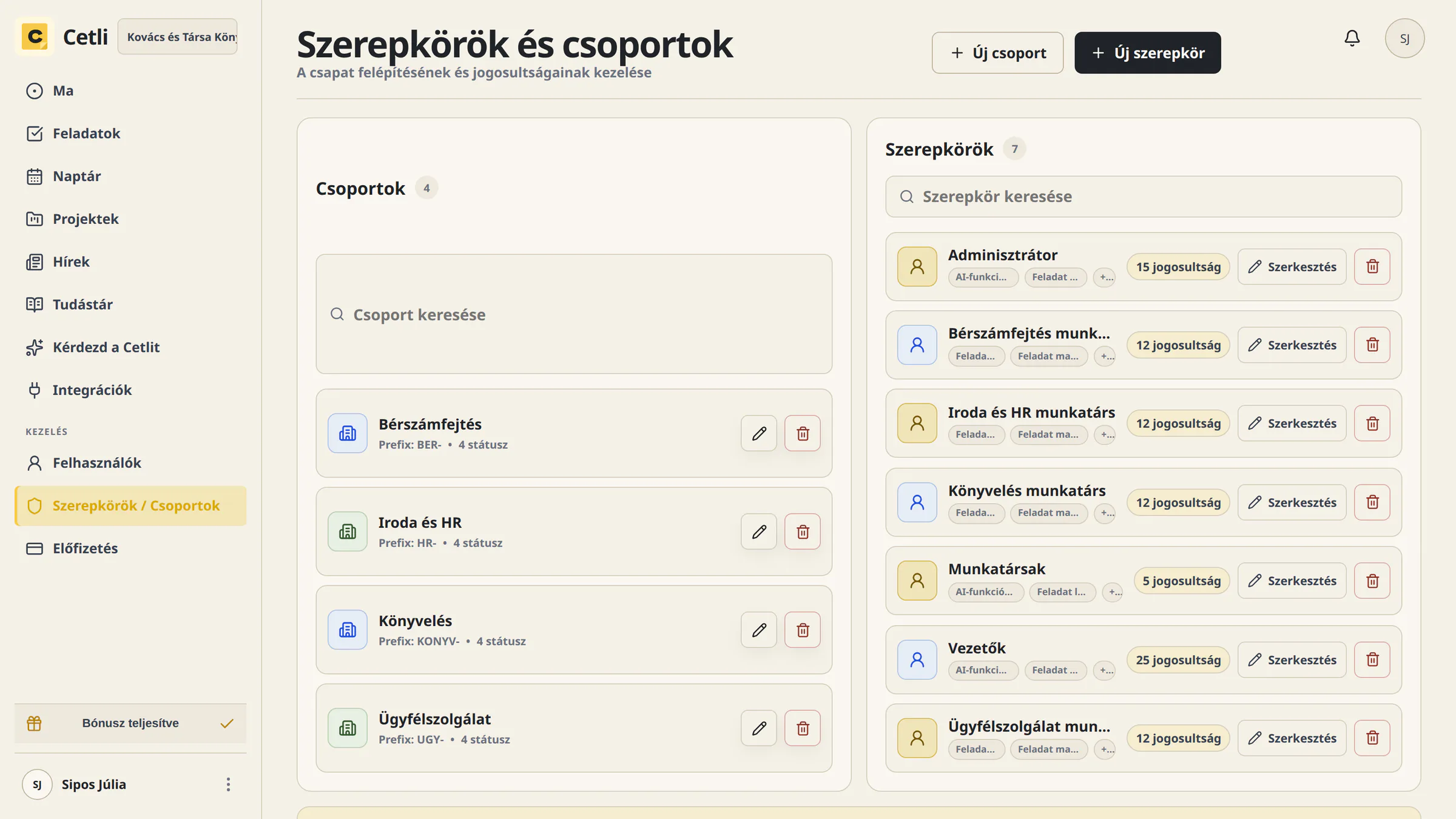Delete the Könyvelés munkatárs role
Screen dimensions: 1456x819
click(x=1372, y=502)
